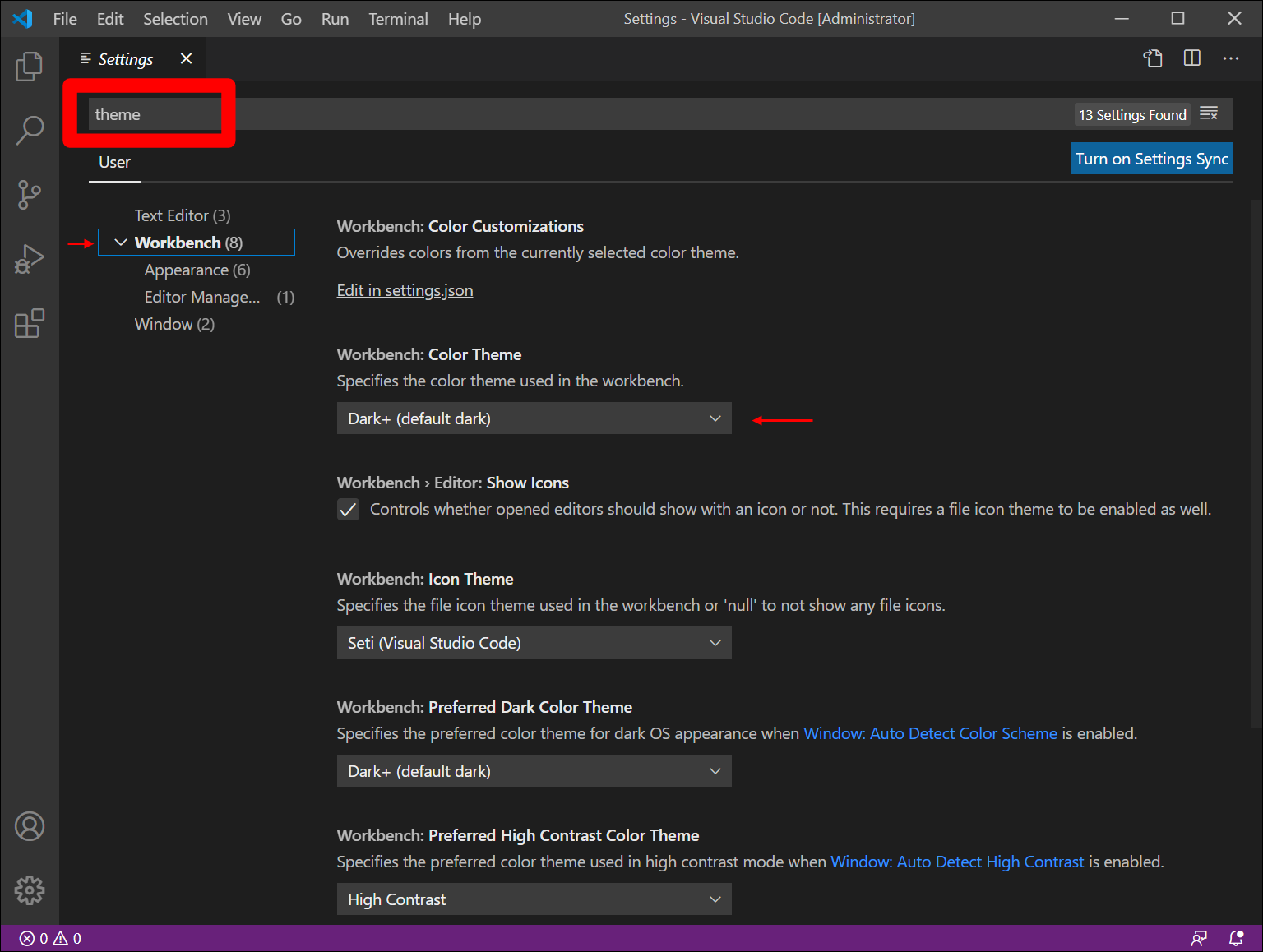Click the errors and warnings status indicator
This screenshot has height=952, width=1263.
(x=51, y=938)
